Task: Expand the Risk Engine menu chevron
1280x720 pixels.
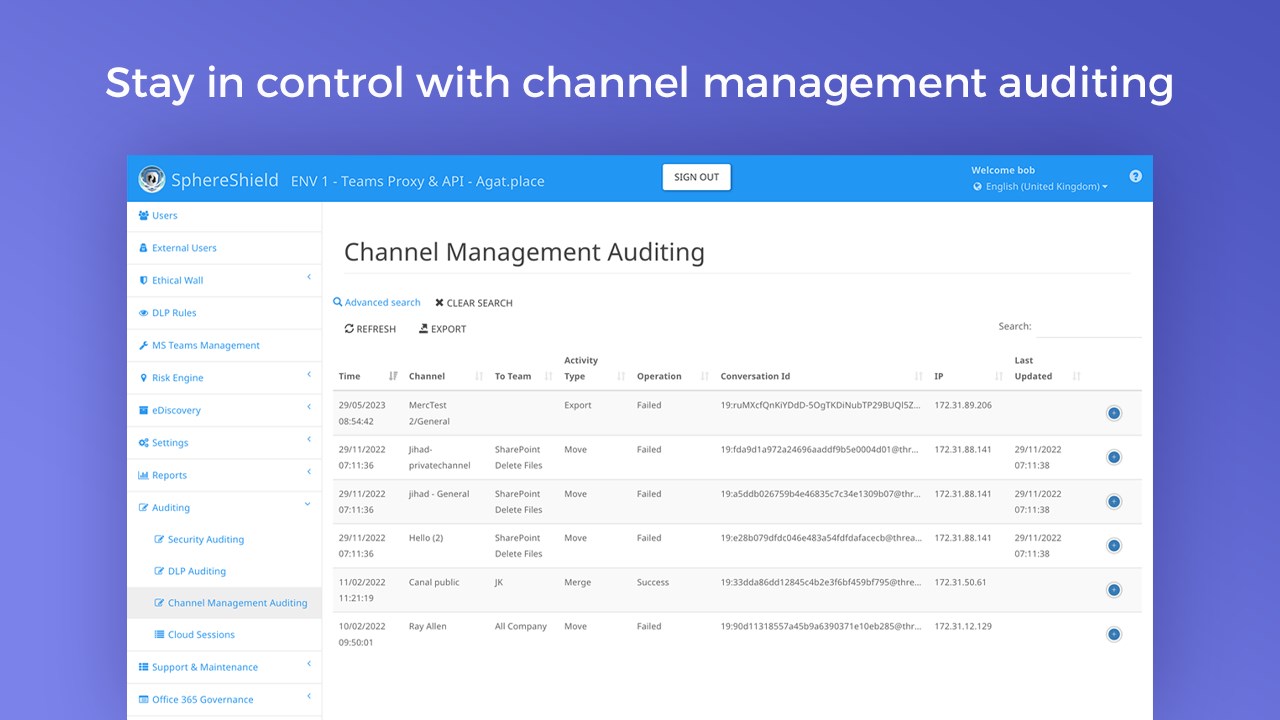Action: pos(309,375)
